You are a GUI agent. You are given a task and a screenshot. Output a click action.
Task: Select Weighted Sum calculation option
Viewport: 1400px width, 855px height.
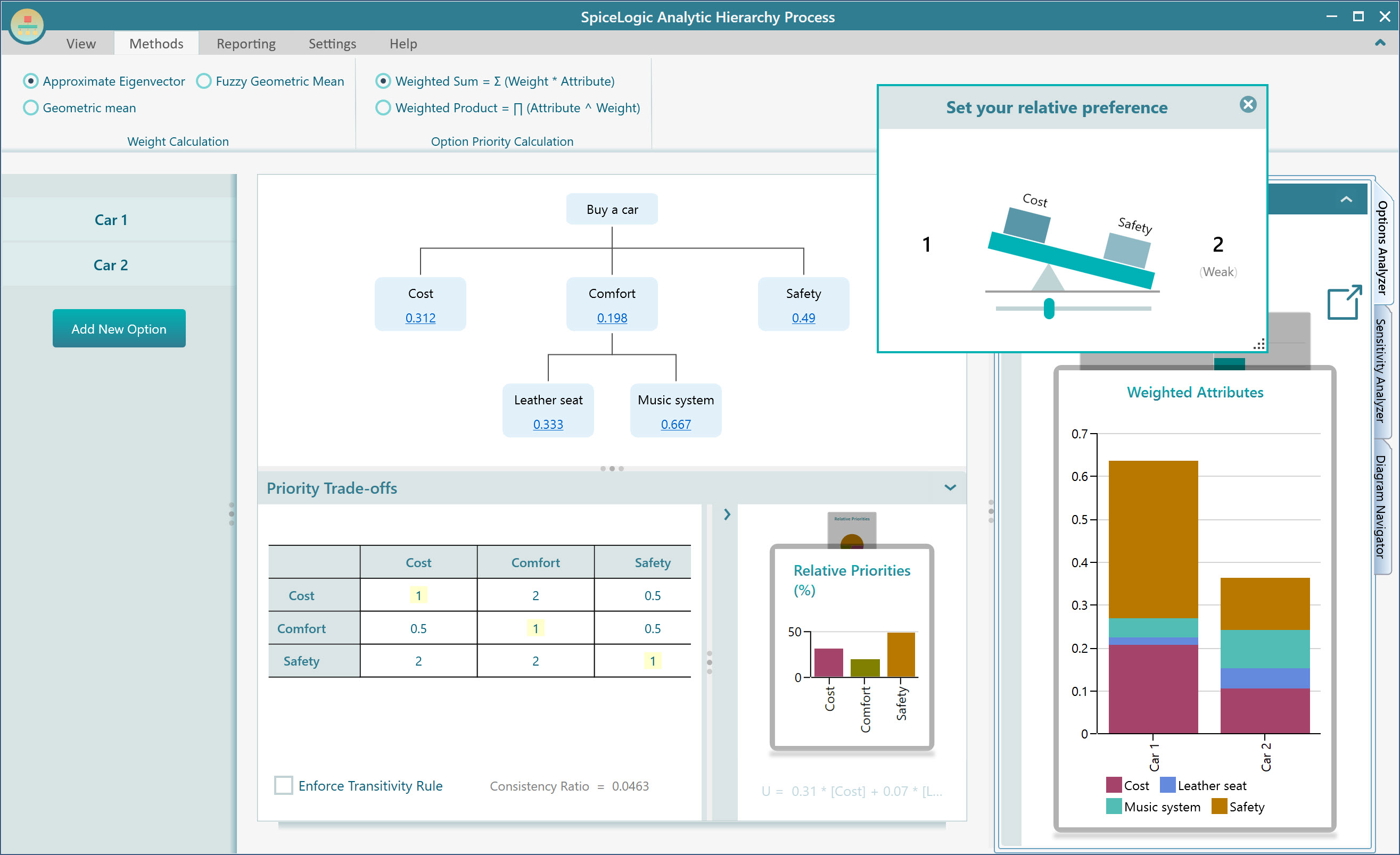pos(383,81)
